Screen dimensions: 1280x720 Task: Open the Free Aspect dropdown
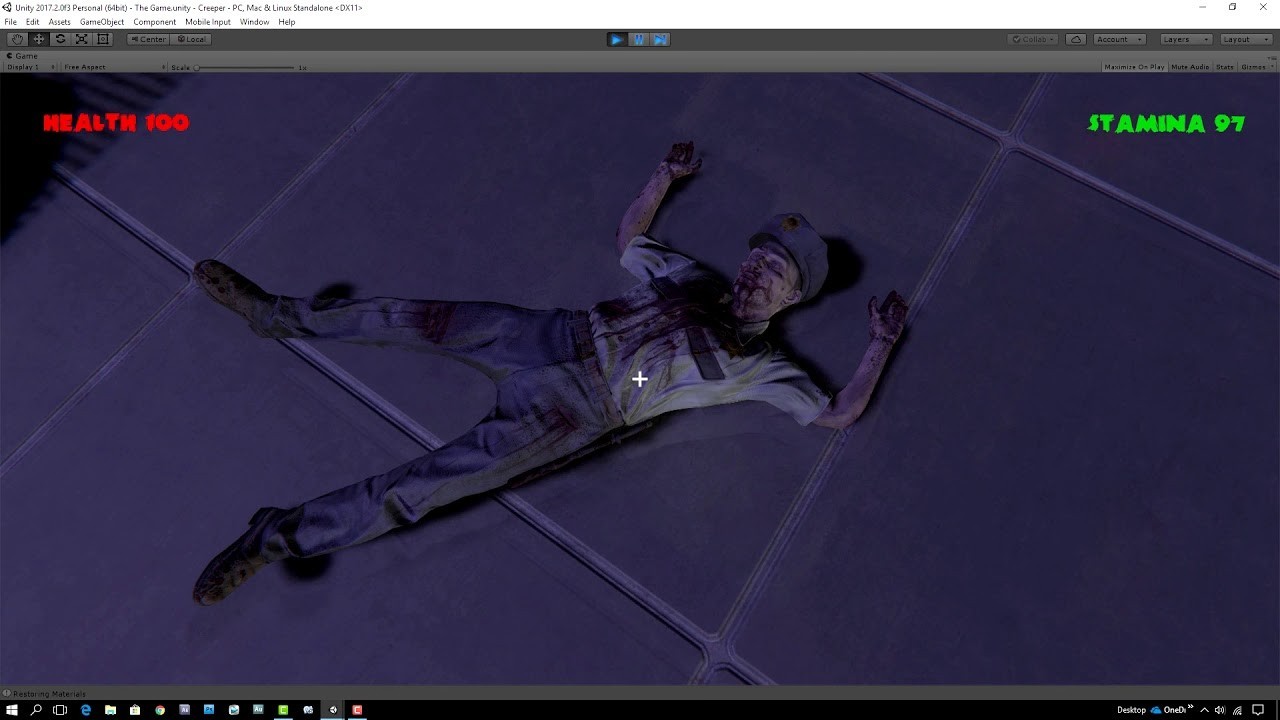[114, 67]
